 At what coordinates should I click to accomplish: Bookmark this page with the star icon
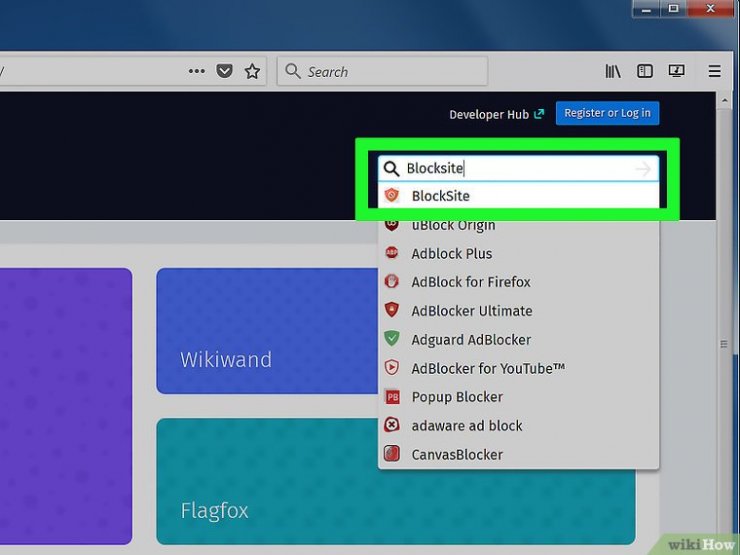point(252,71)
